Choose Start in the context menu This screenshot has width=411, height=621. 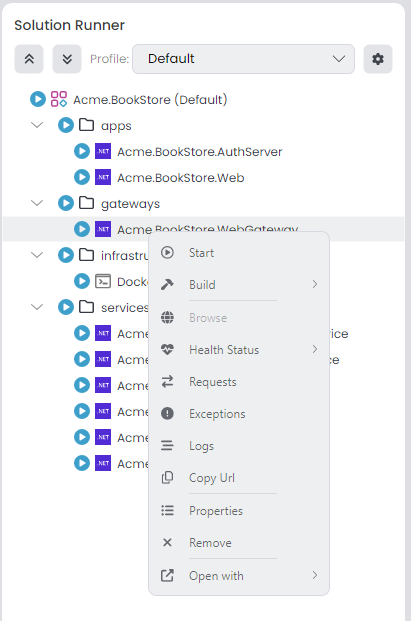(239, 253)
